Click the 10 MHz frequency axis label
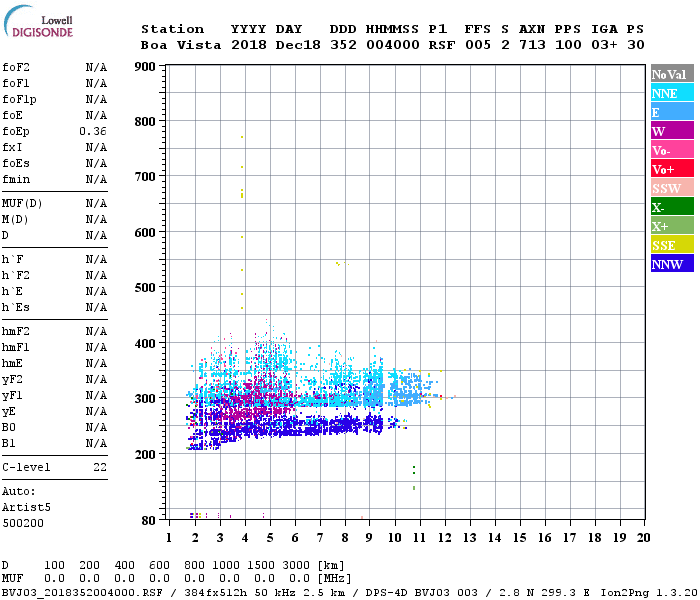This screenshot has height=600, width=700. click(x=395, y=538)
